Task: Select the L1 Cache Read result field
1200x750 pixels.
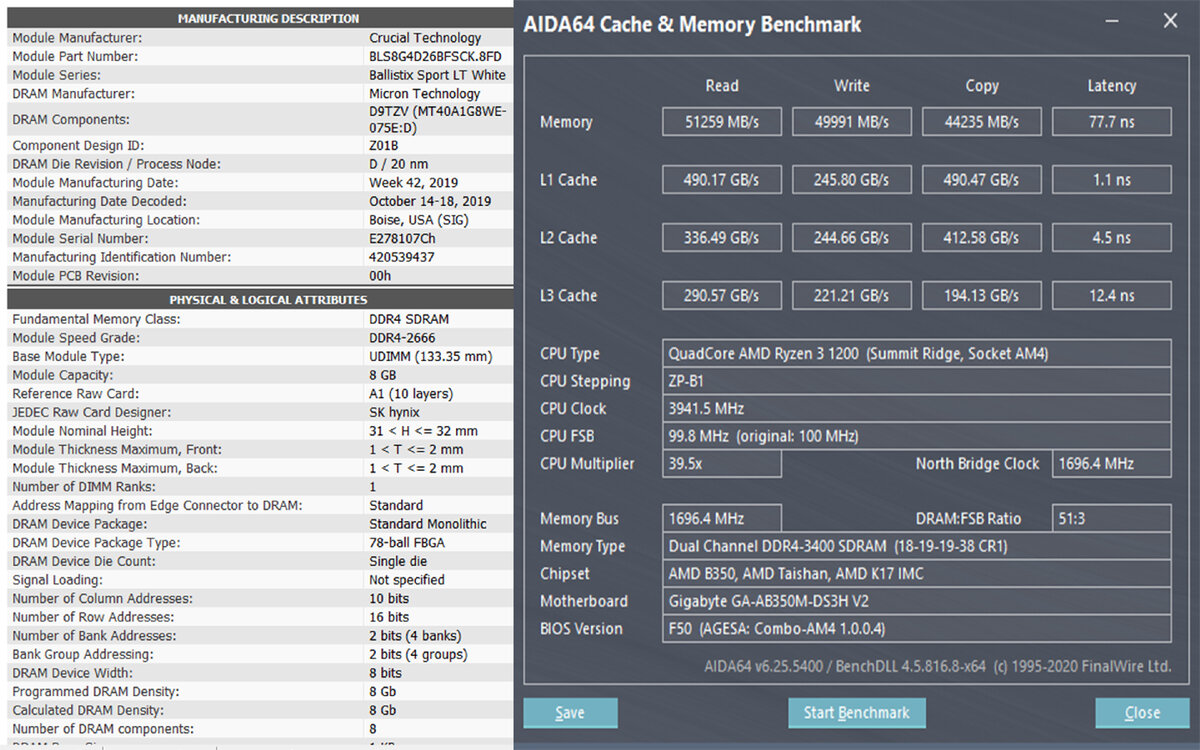Action: (x=722, y=179)
